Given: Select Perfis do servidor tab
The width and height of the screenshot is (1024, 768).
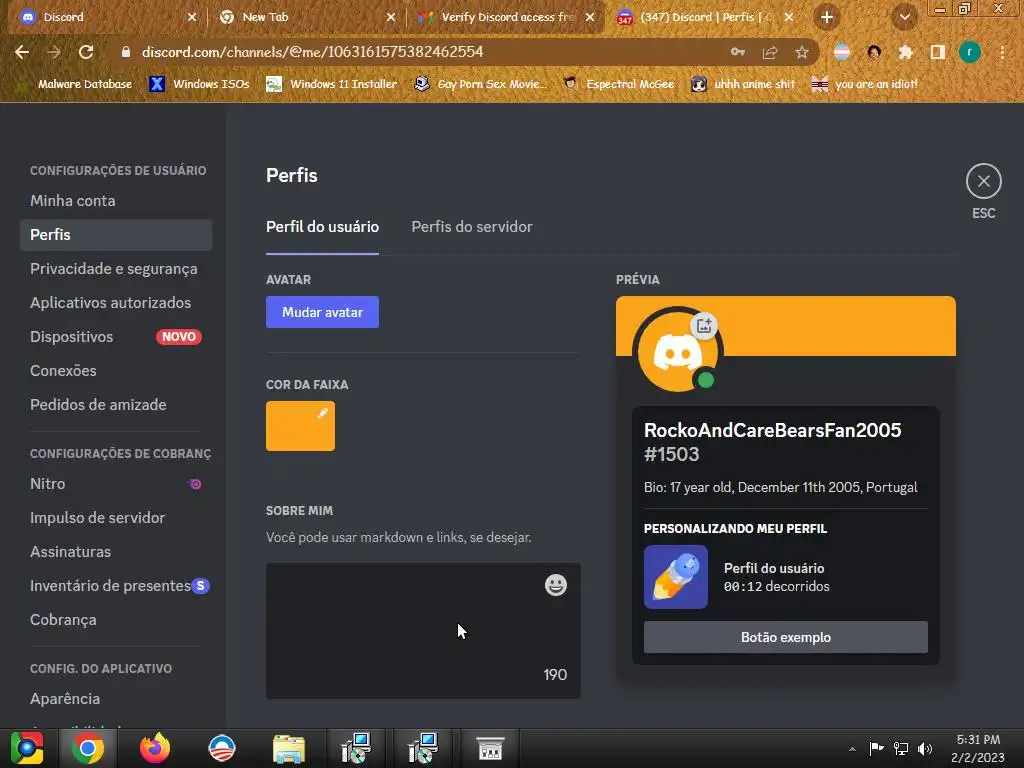Looking at the screenshot, I should tap(472, 227).
